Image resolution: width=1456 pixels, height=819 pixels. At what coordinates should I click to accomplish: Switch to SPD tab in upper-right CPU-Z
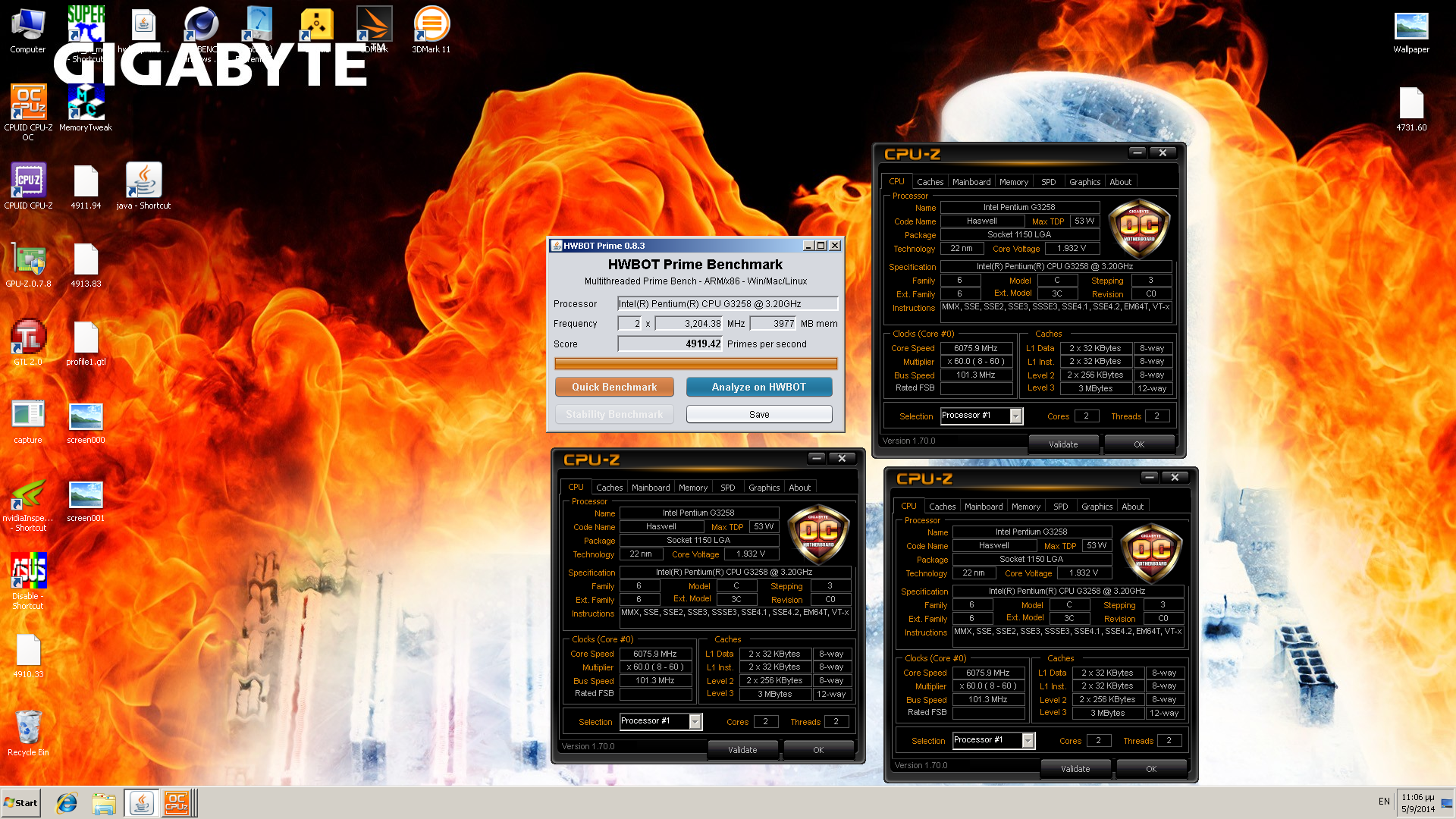click(1048, 182)
